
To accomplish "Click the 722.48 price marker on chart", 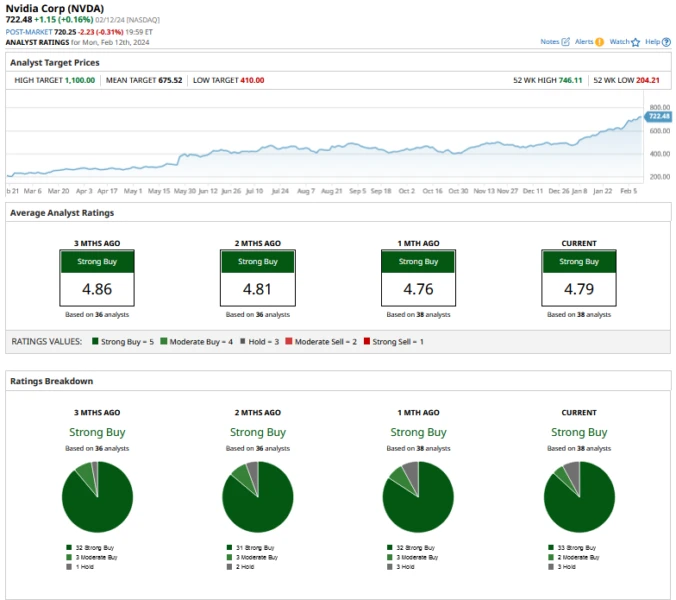I will (658, 116).
